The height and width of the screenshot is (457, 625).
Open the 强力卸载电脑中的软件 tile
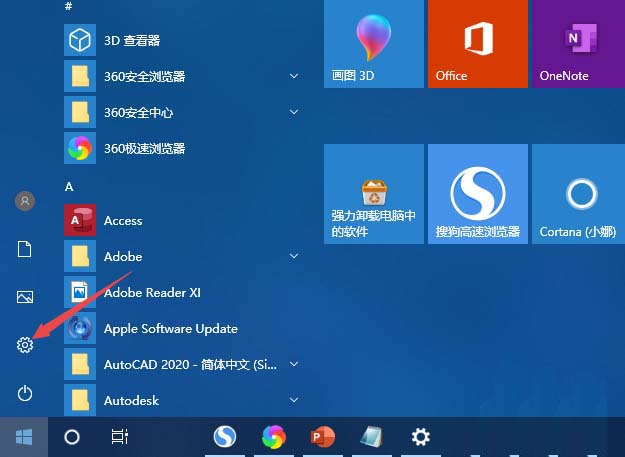tap(374, 194)
